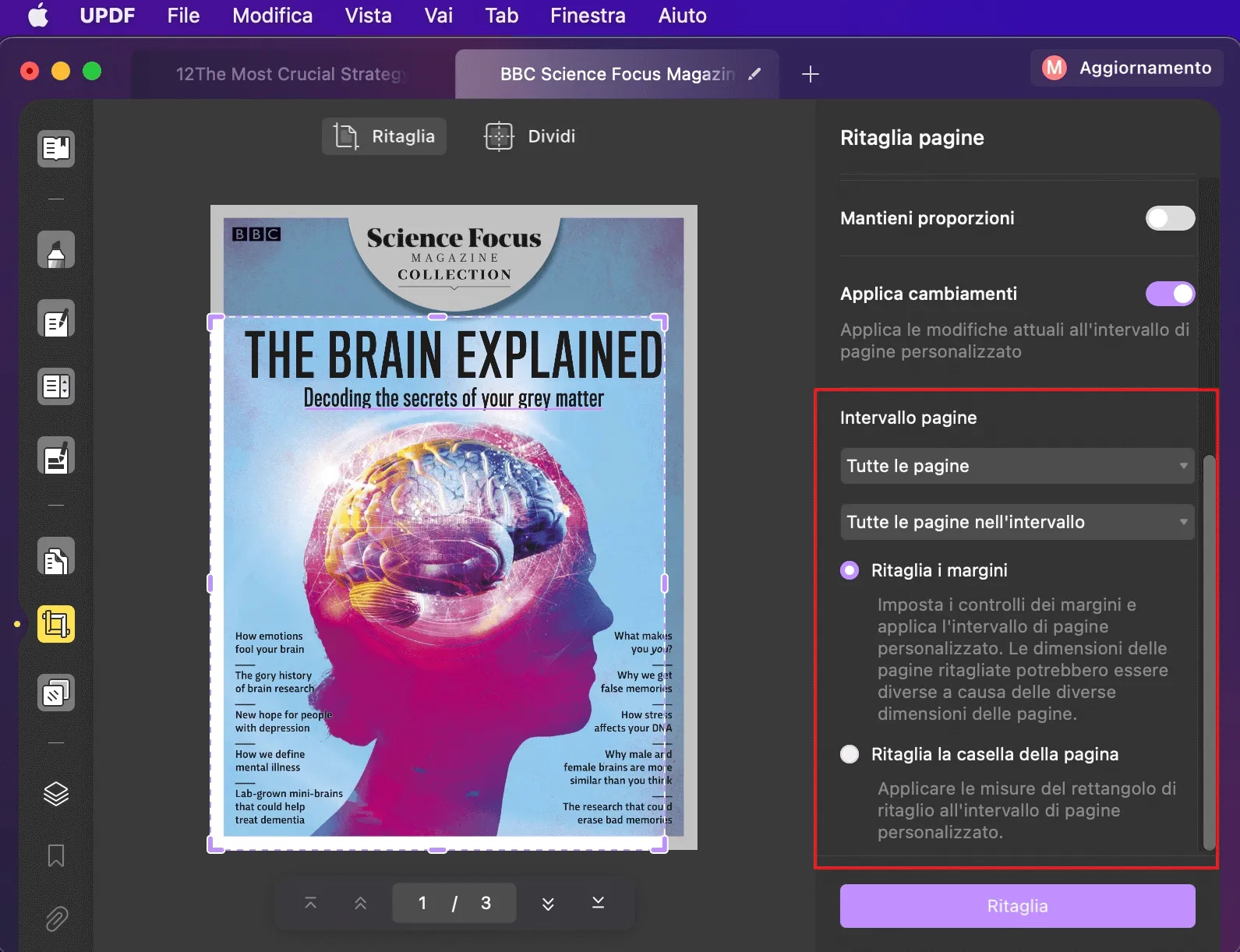This screenshot has width=1240, height=952.
Task: Click the right panel vertical scrollbar
Action: (1209, 653)
